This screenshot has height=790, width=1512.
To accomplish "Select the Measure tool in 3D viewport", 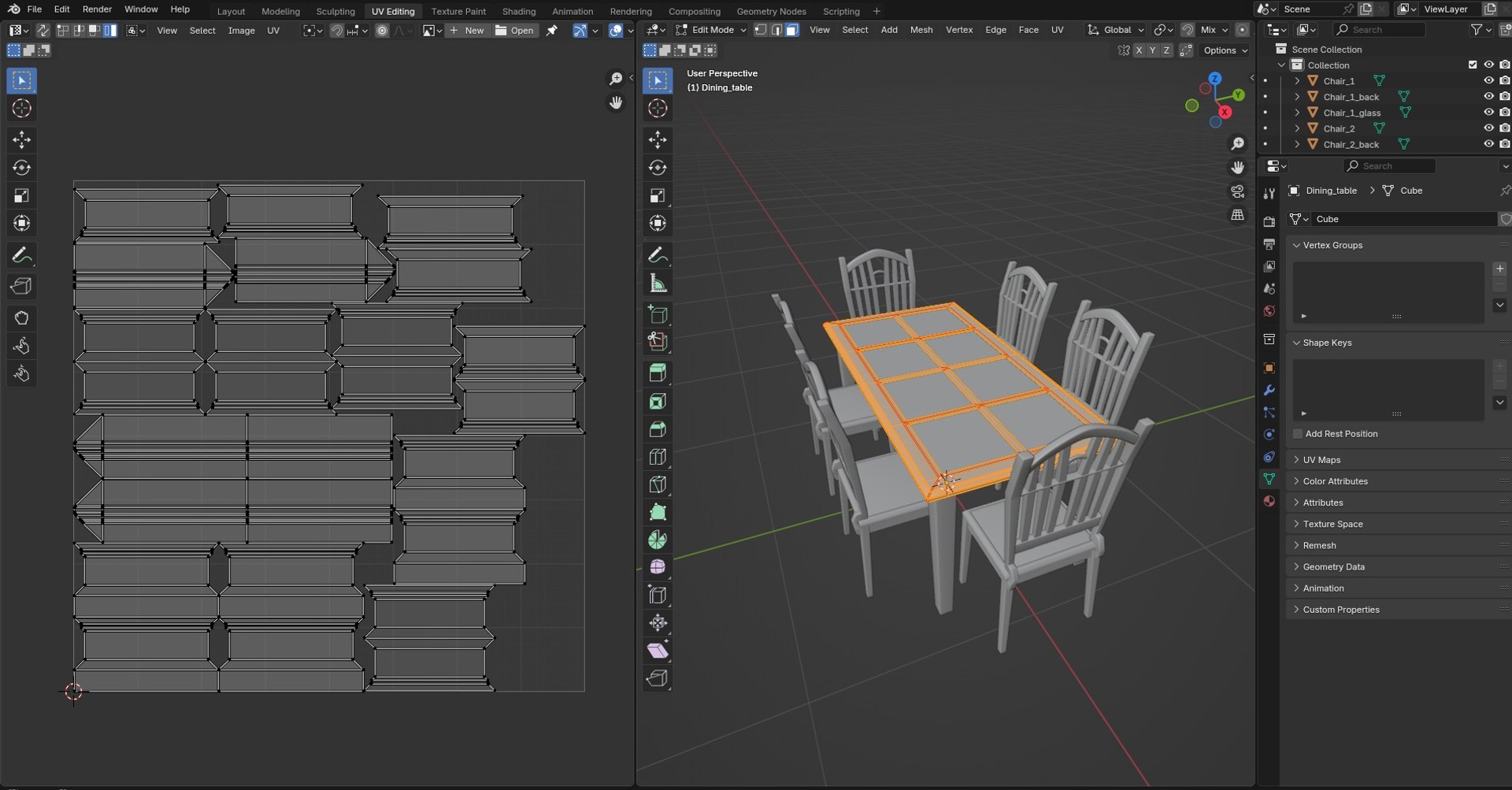I will (658, 284).
